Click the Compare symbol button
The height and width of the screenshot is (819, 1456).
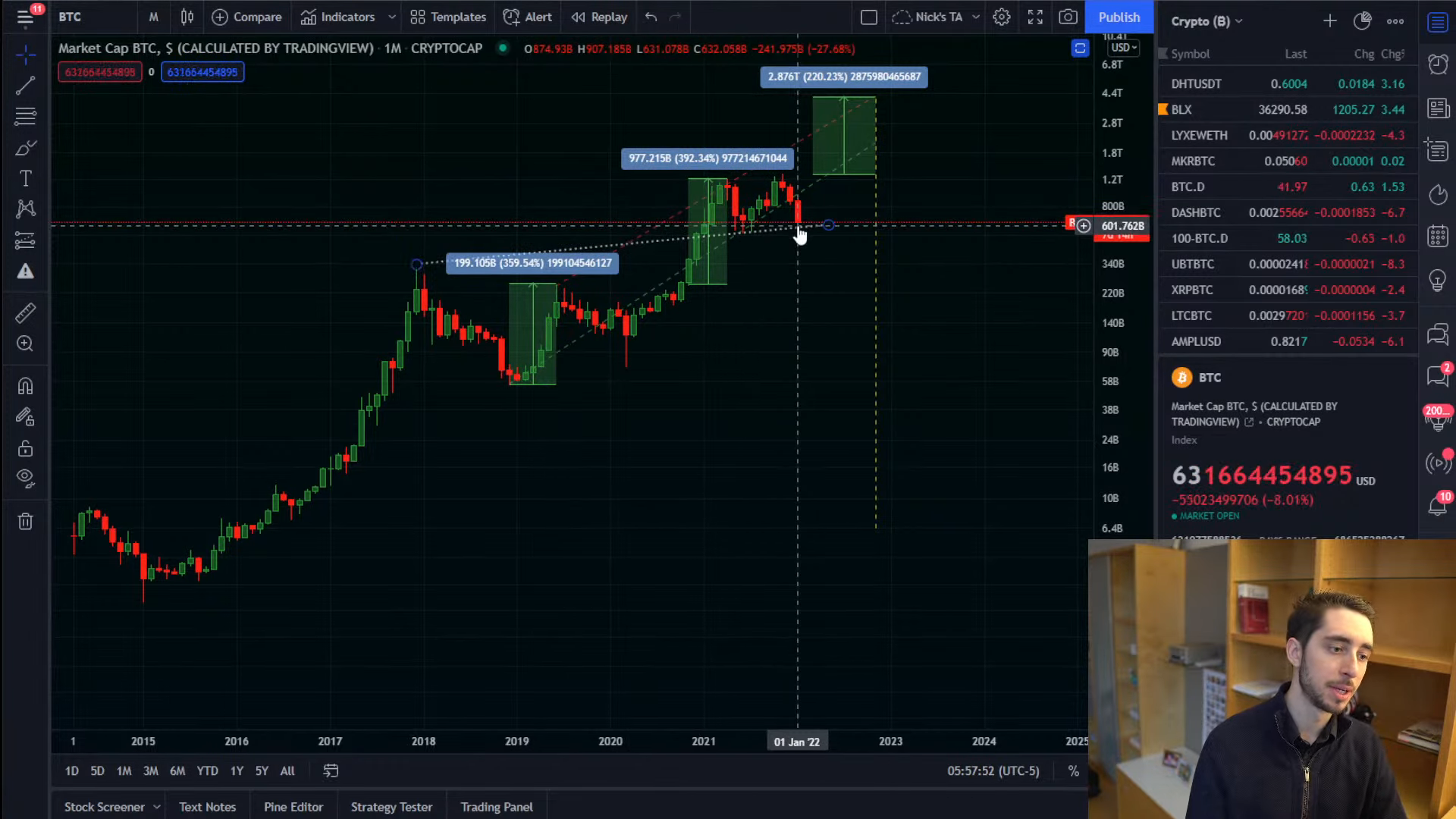246,17
